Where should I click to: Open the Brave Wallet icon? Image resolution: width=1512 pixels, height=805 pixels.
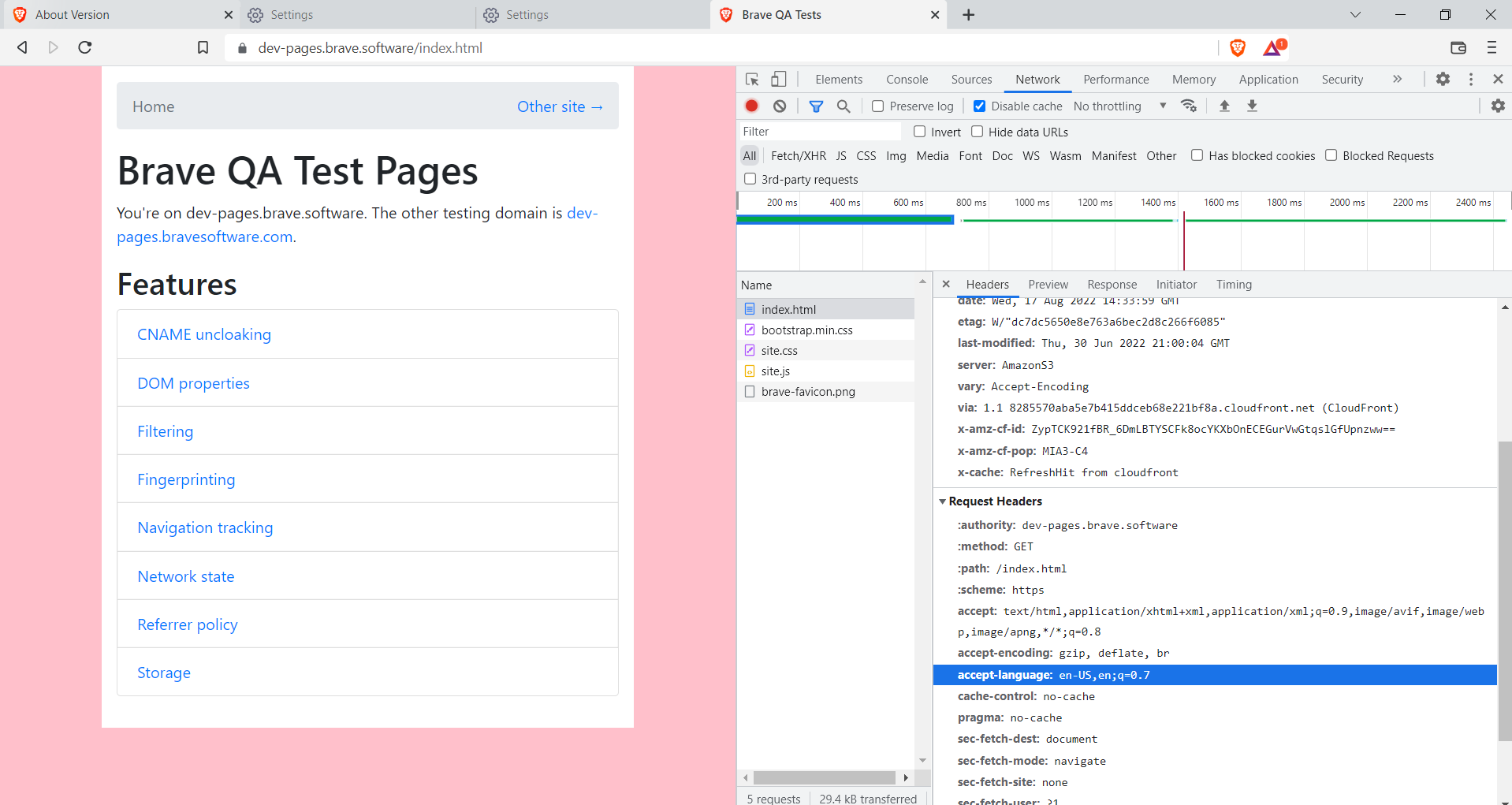(x=1458, y=48)
